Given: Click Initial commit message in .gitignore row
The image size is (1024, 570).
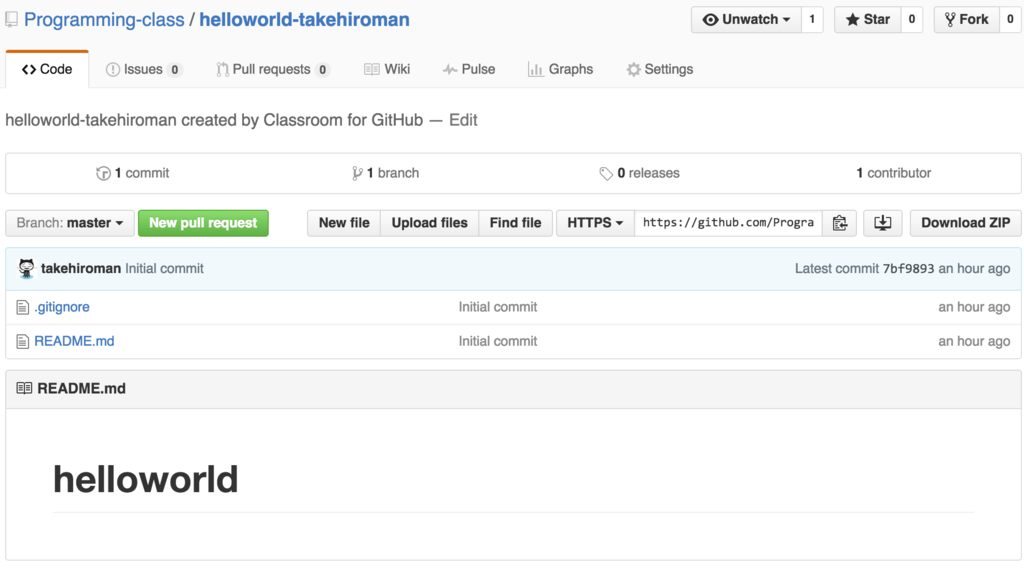Looking at the screenshot, I should coord(498,307).
